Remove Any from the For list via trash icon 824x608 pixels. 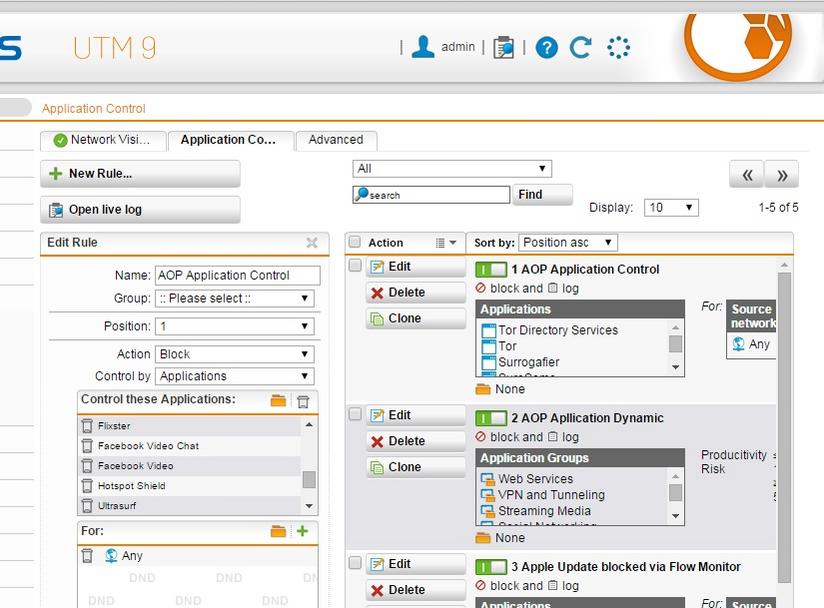pyautogui.click(x=87, y=555)
